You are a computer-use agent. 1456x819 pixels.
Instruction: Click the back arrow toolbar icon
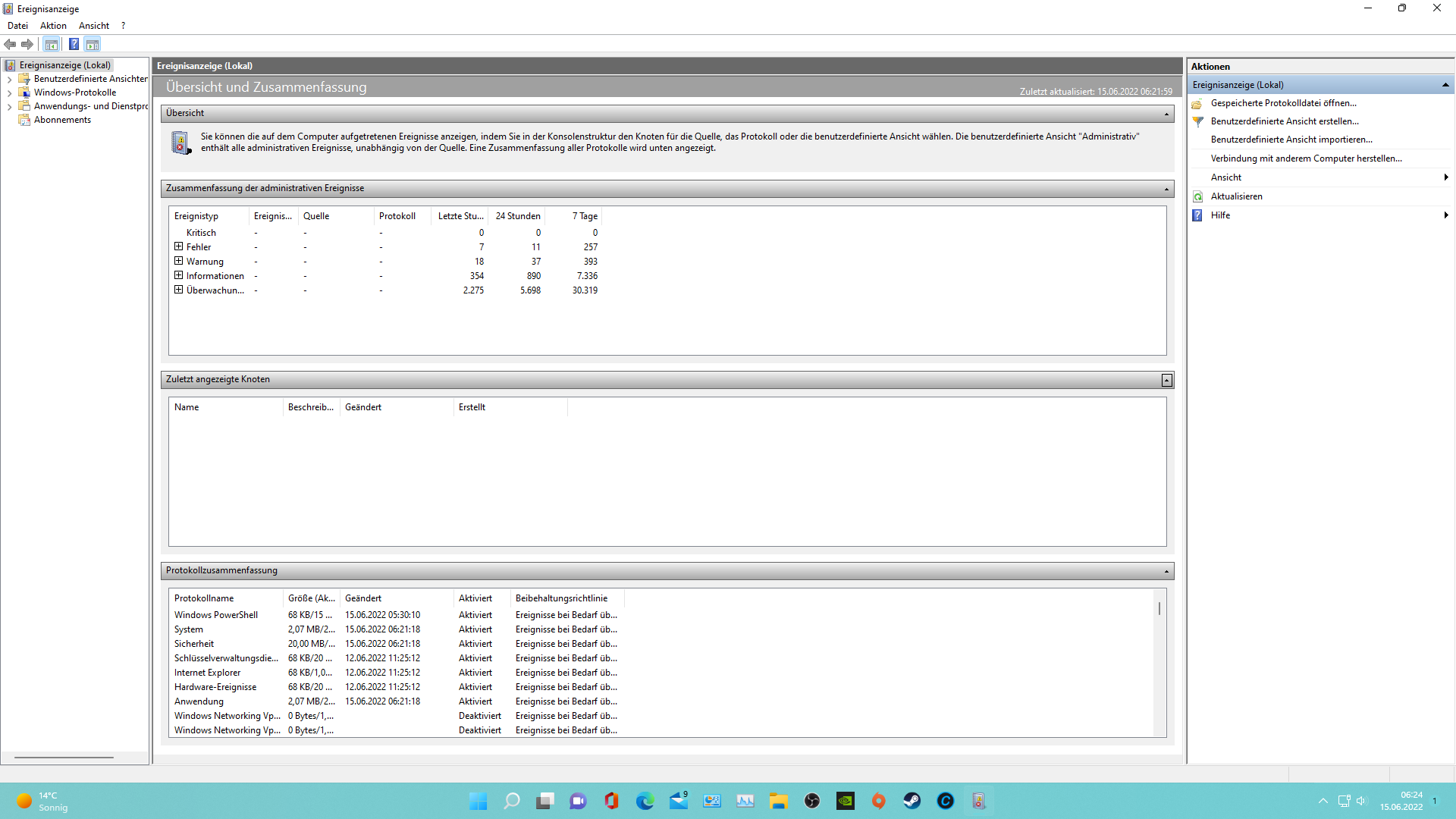click(10, 45)
